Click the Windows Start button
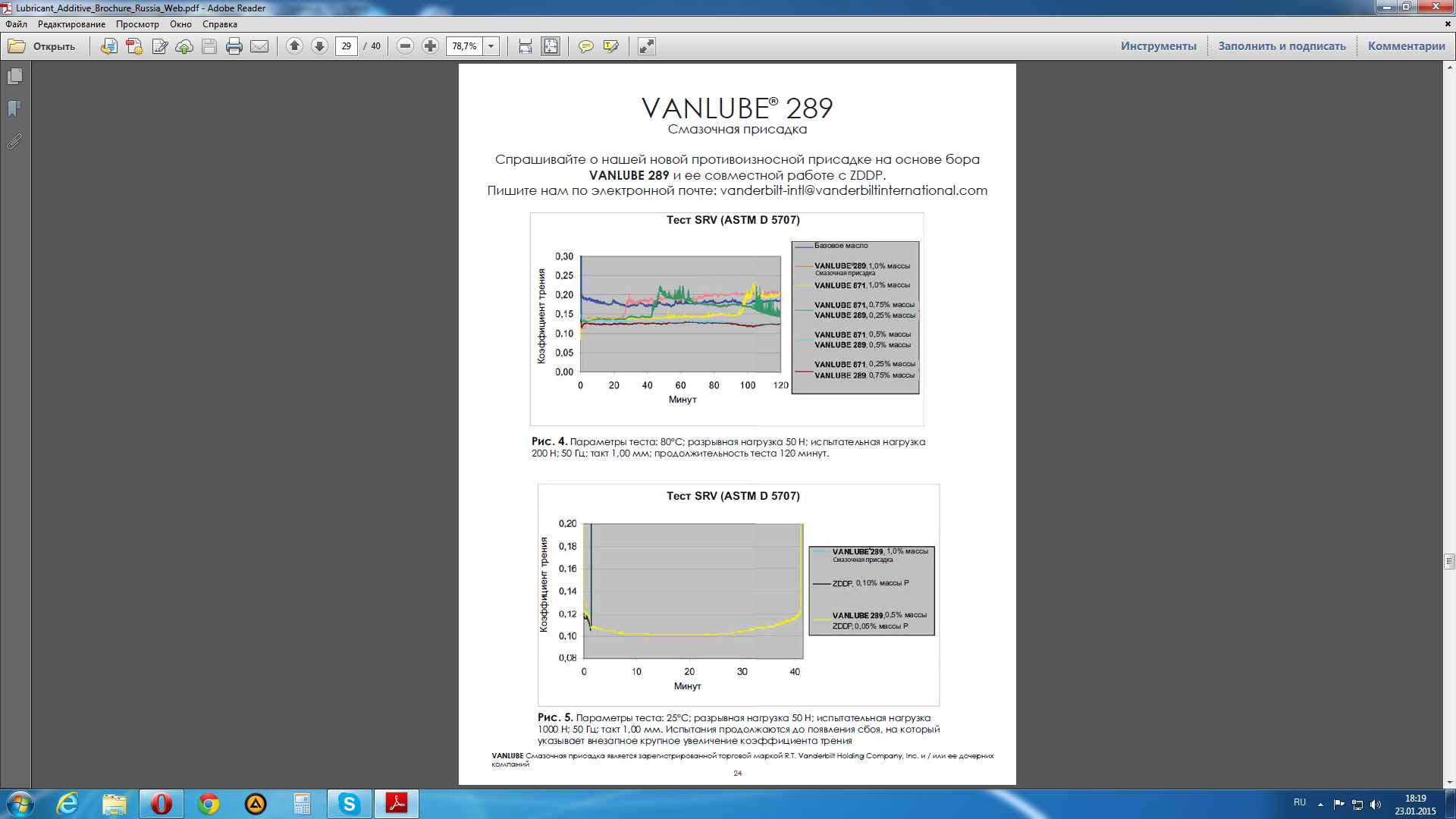 click(x=20, y=804)
